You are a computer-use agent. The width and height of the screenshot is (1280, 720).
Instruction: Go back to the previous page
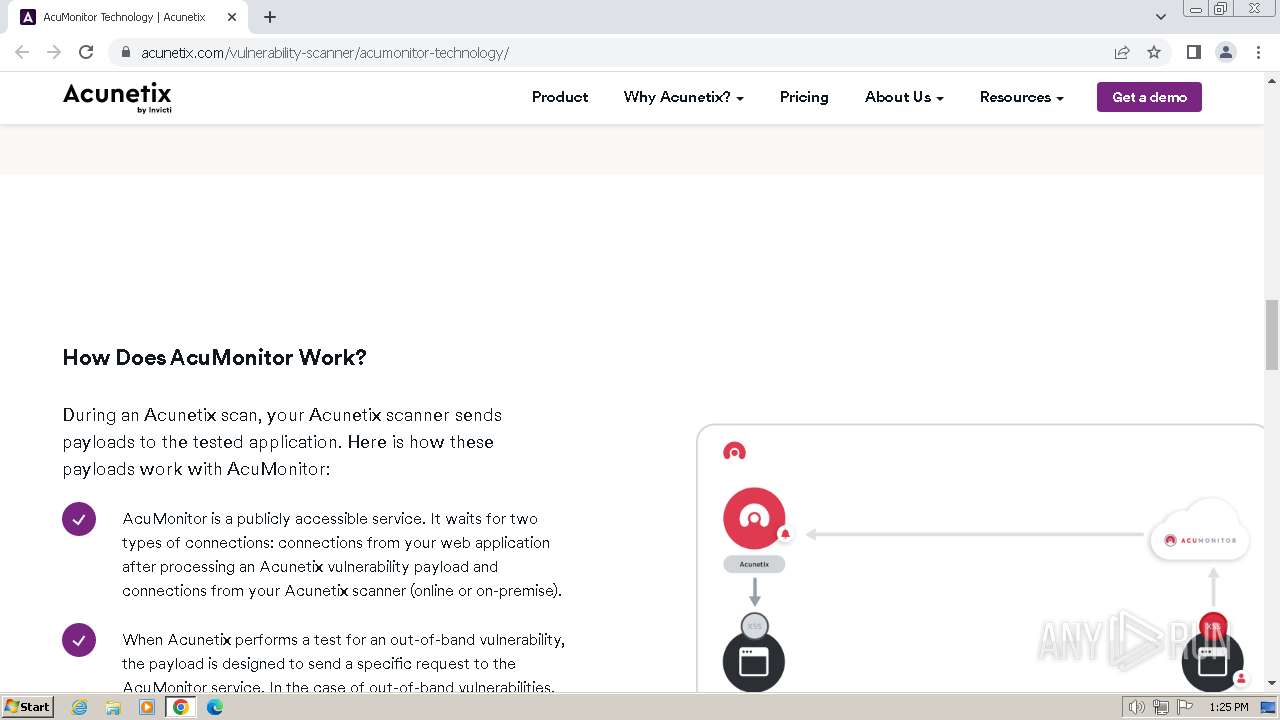coord(22,52)
